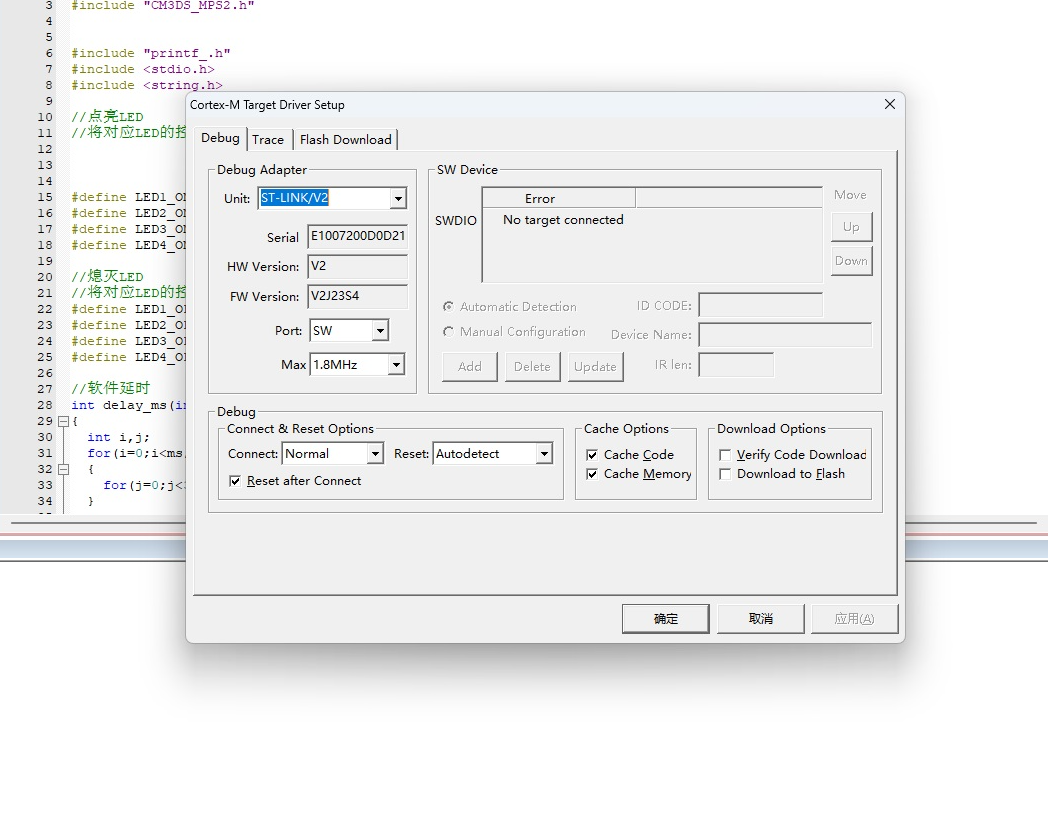Enable Verify Code Download
This screenshot has height=819, width=1048.
pyautogui.click(x=725, y=455)
